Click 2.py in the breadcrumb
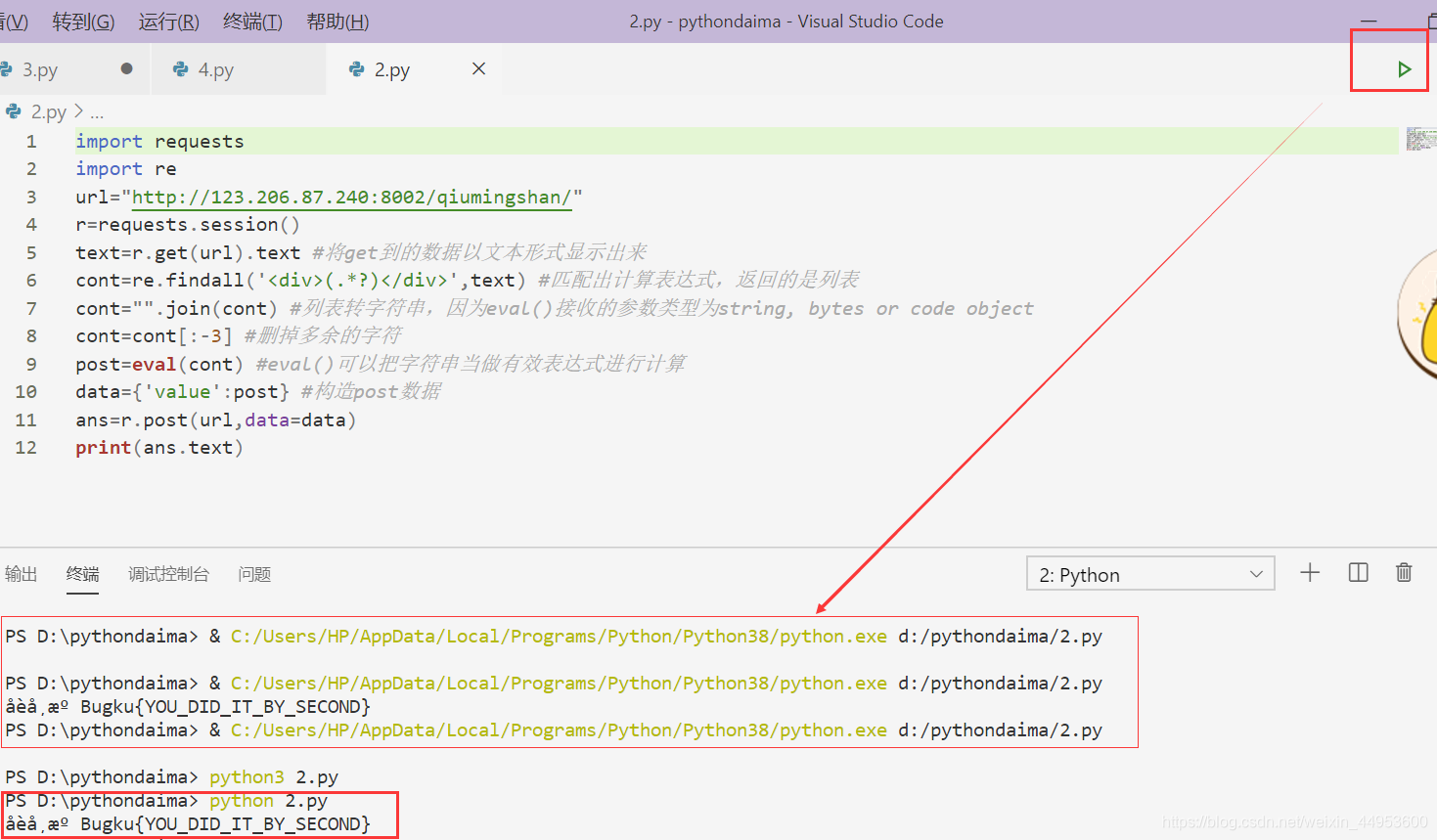1437x840 pixels. pyautogui.click(x=48, y=112)
